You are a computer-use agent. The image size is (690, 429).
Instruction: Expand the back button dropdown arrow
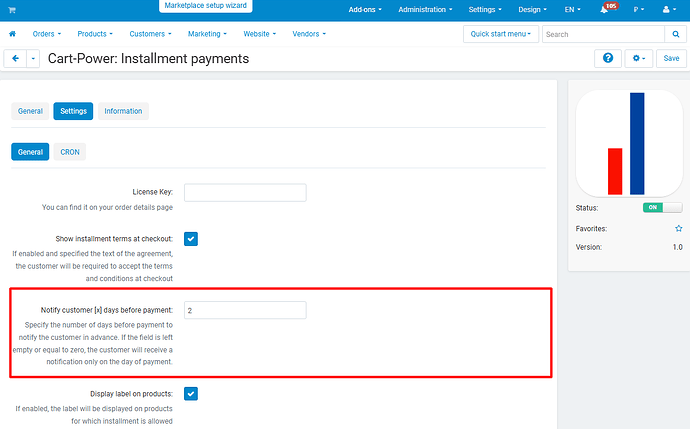(33, 59)
